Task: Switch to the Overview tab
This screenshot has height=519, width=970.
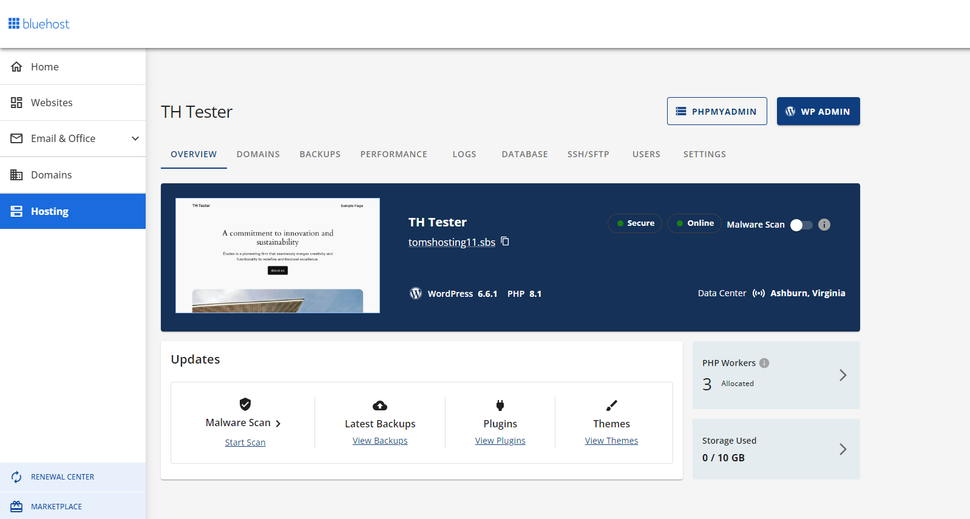Action: point(194,154)
